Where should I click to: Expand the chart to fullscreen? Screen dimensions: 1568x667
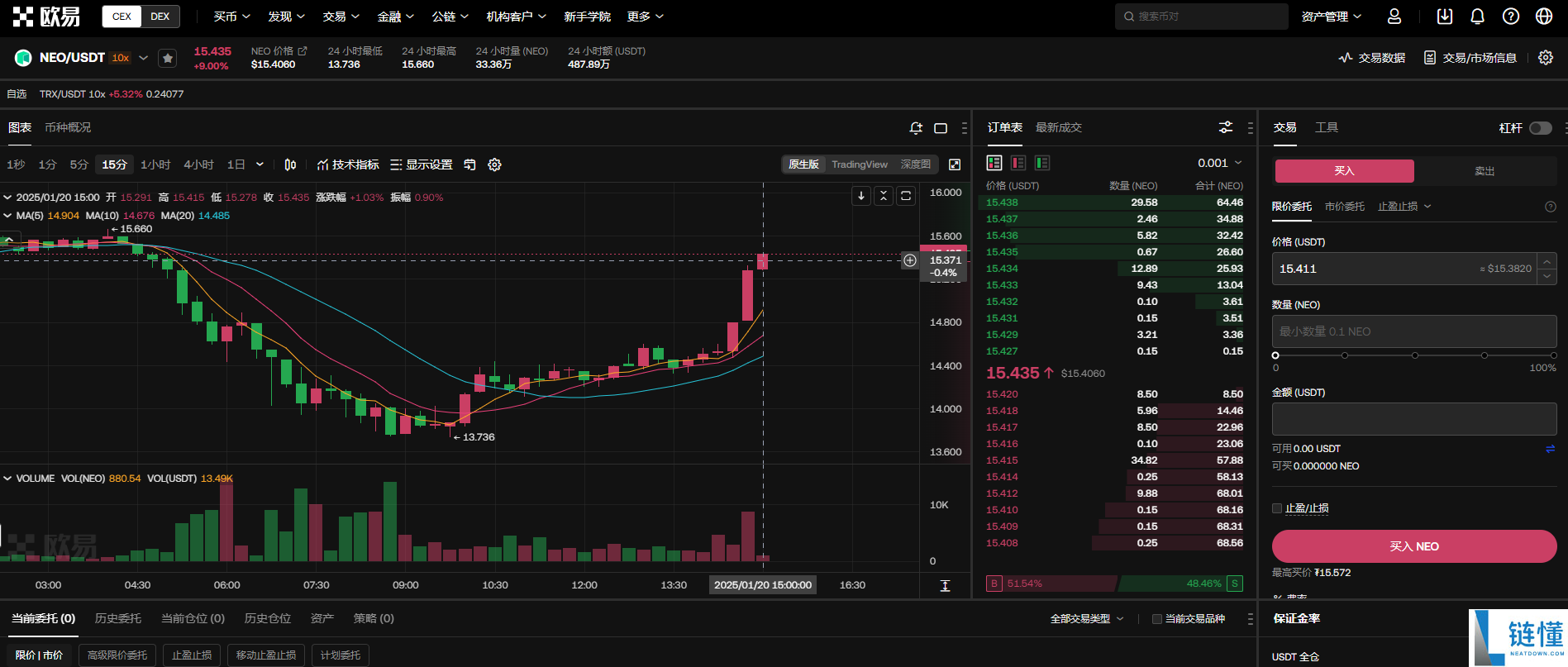click(x=955, y=164)
